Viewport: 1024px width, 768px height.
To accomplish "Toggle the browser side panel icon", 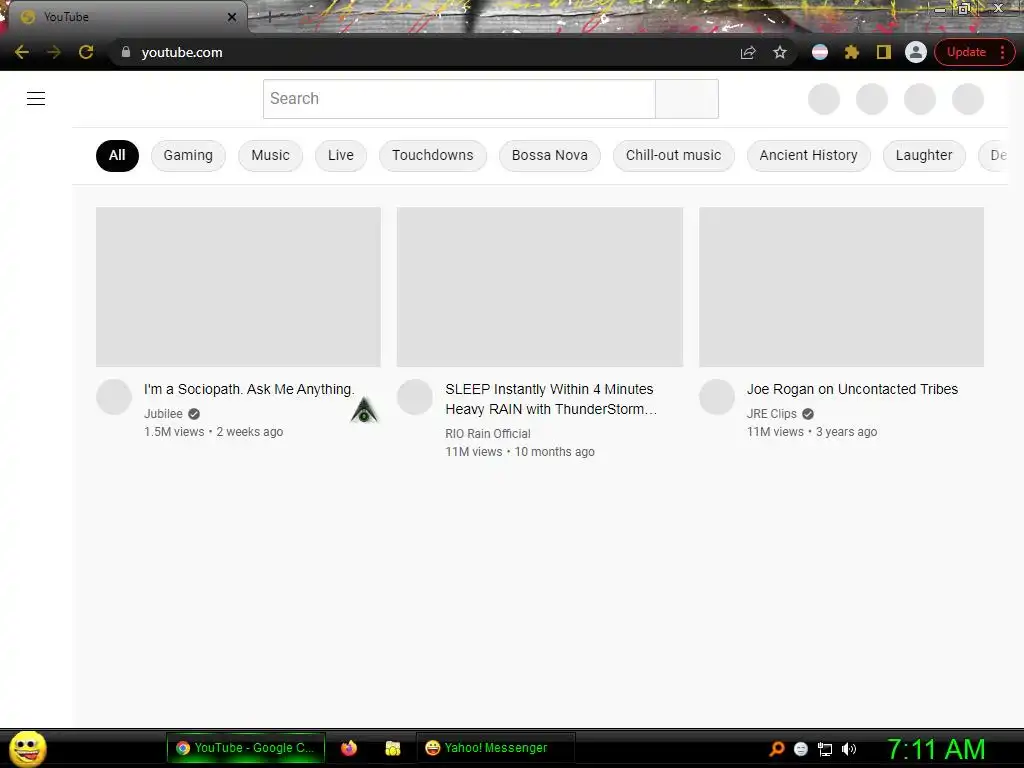I will tap(884, 52).
